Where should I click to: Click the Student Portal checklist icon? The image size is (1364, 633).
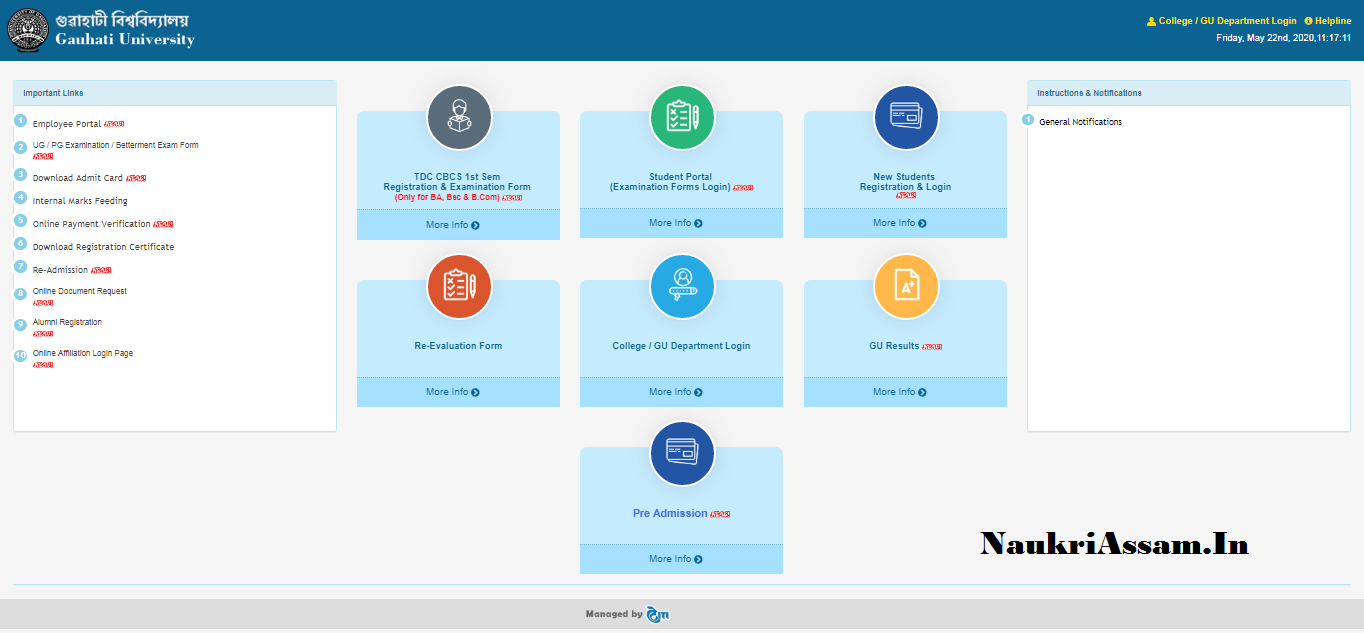tap(683, 118)
